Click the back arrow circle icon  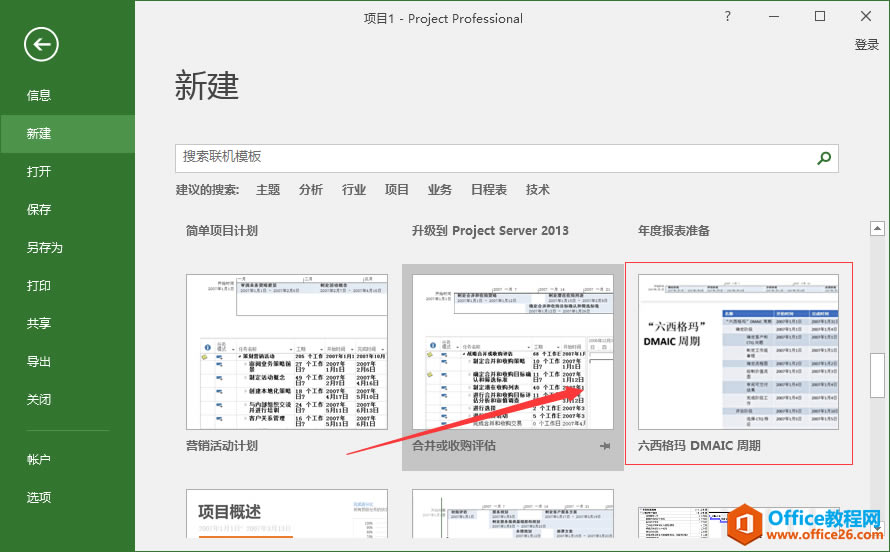click(41, 44)
